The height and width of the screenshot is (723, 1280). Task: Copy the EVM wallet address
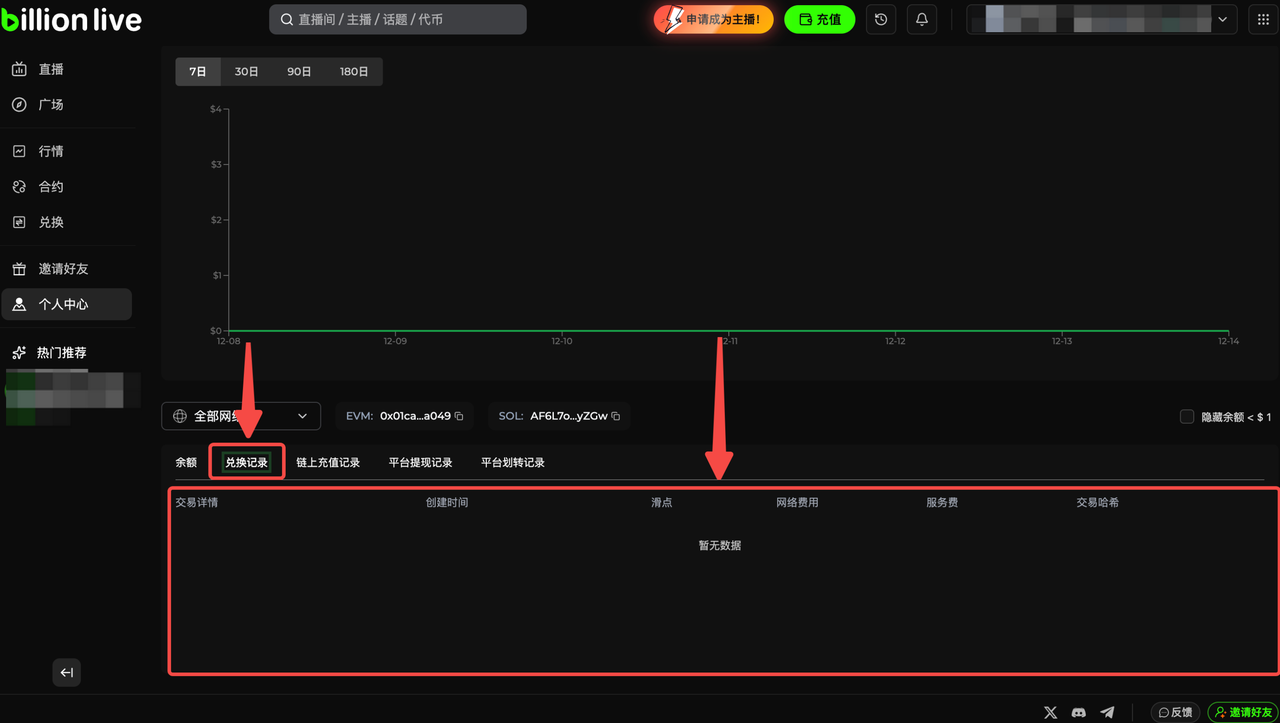(459, 416)
